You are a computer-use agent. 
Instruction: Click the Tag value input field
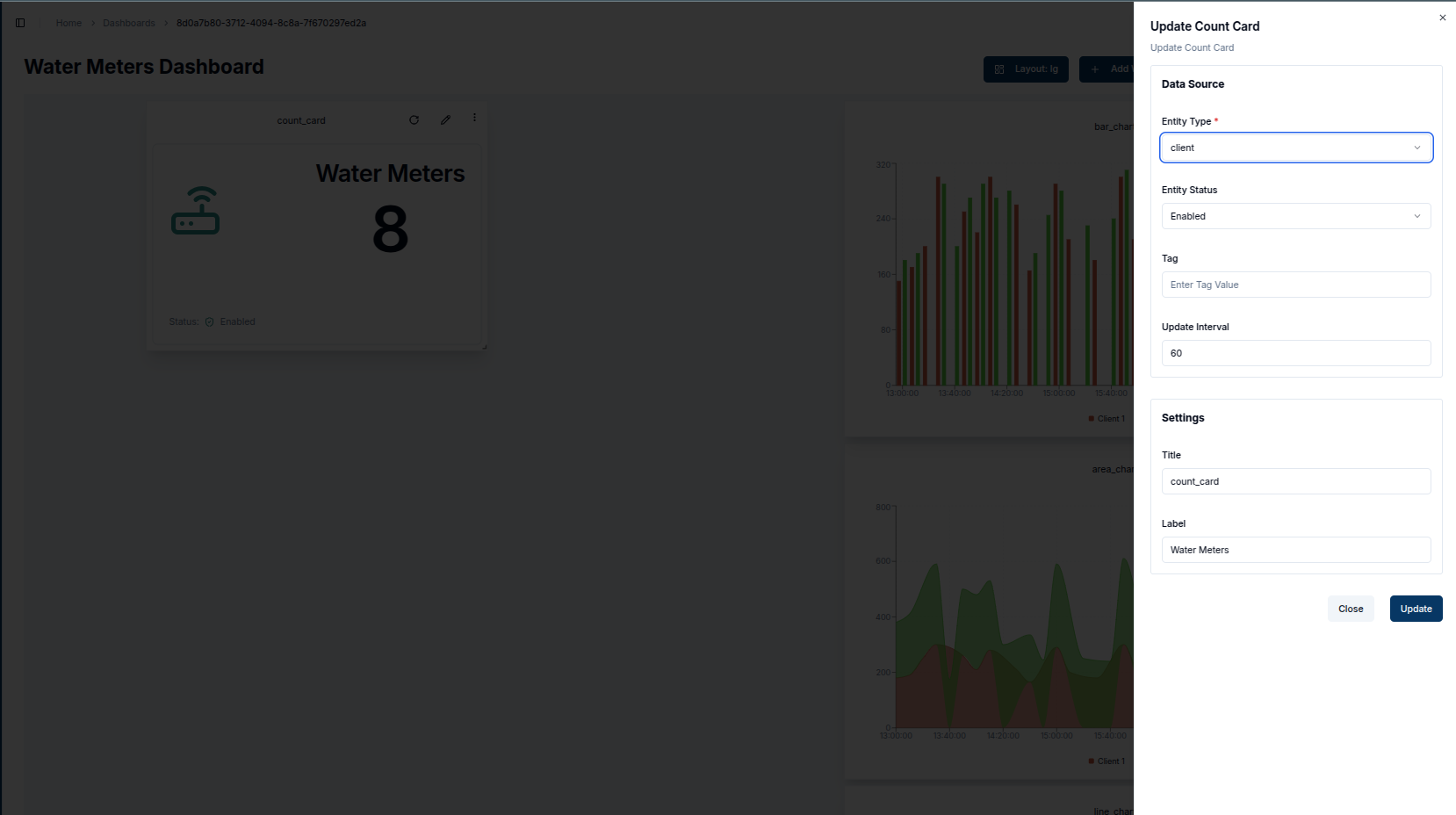(1296, 285)
